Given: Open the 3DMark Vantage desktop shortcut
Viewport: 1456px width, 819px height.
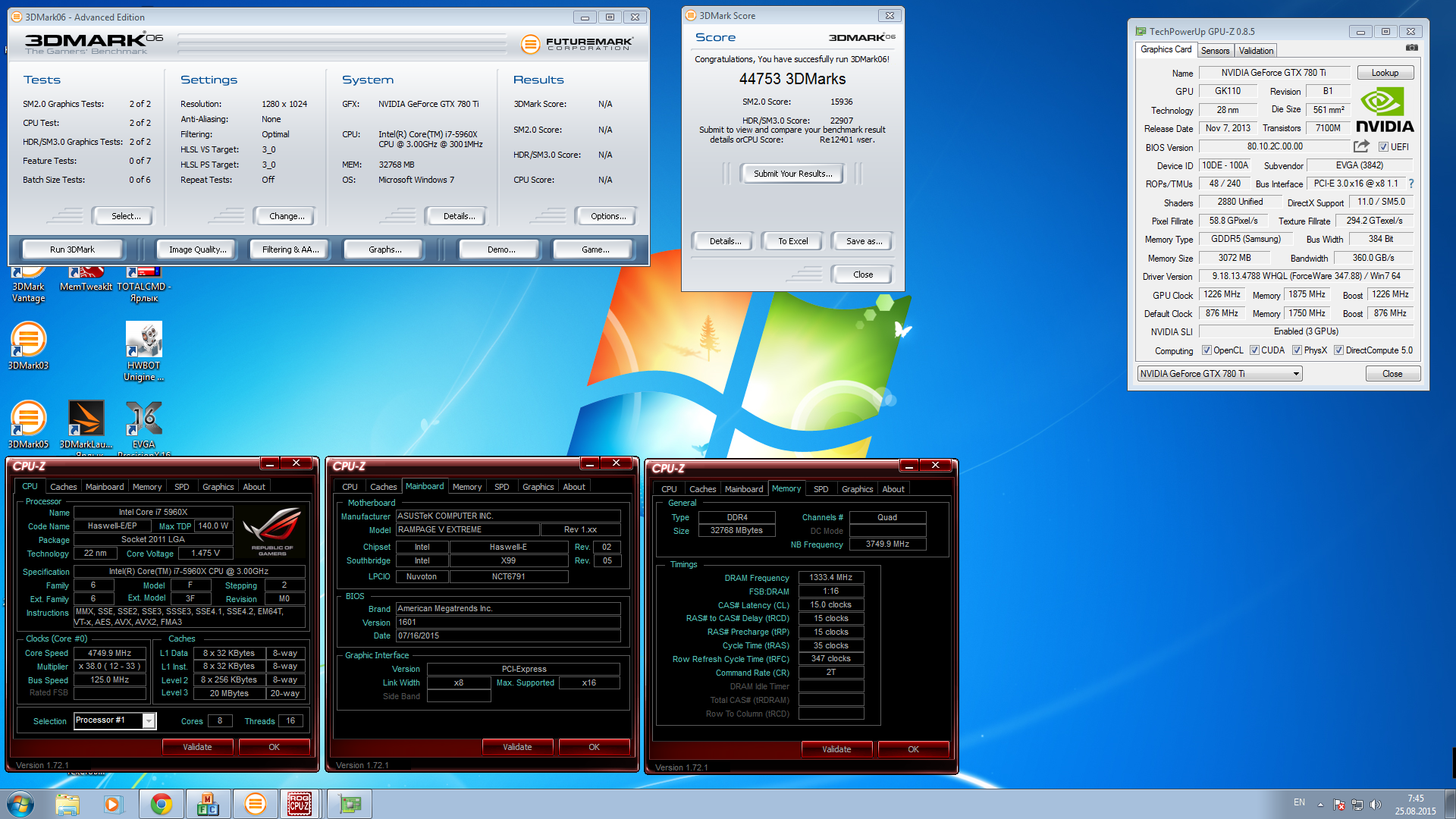Looking at the screenshot, I should pos(28,285).
